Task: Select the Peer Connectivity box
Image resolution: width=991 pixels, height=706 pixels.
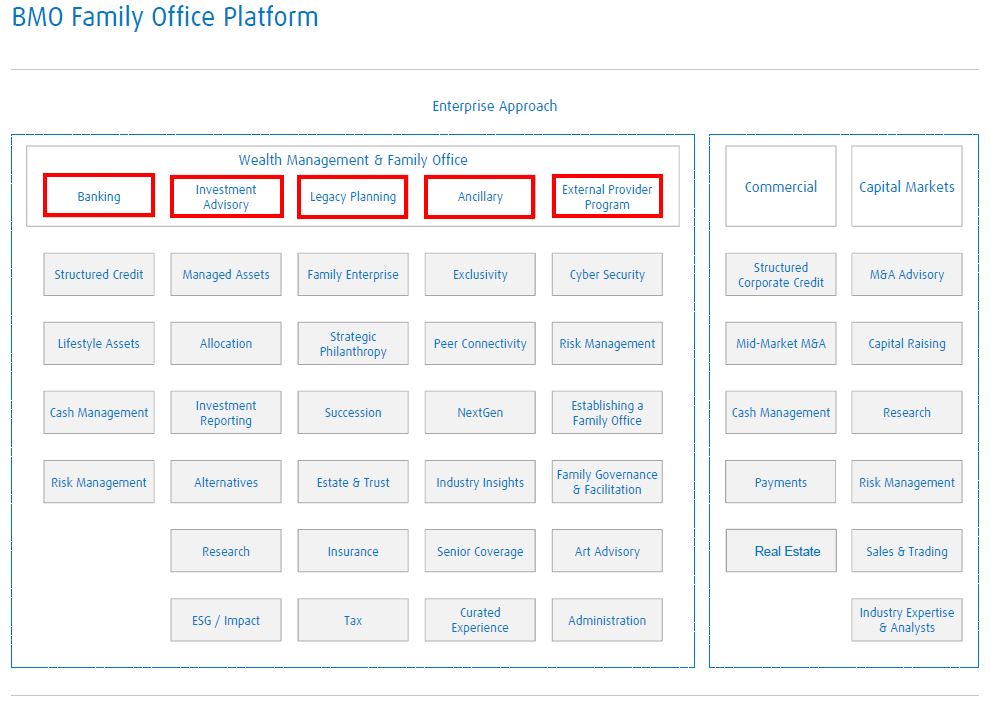Action: [x=480, y=344]
